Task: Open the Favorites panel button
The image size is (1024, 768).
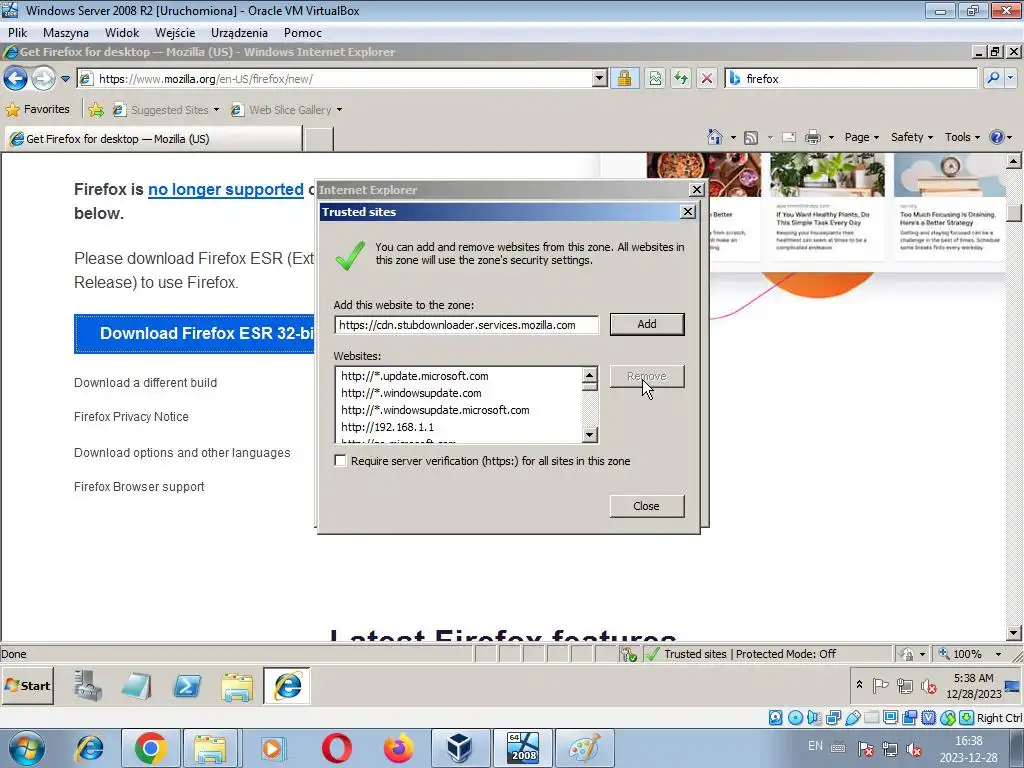Action: (38, 109)
